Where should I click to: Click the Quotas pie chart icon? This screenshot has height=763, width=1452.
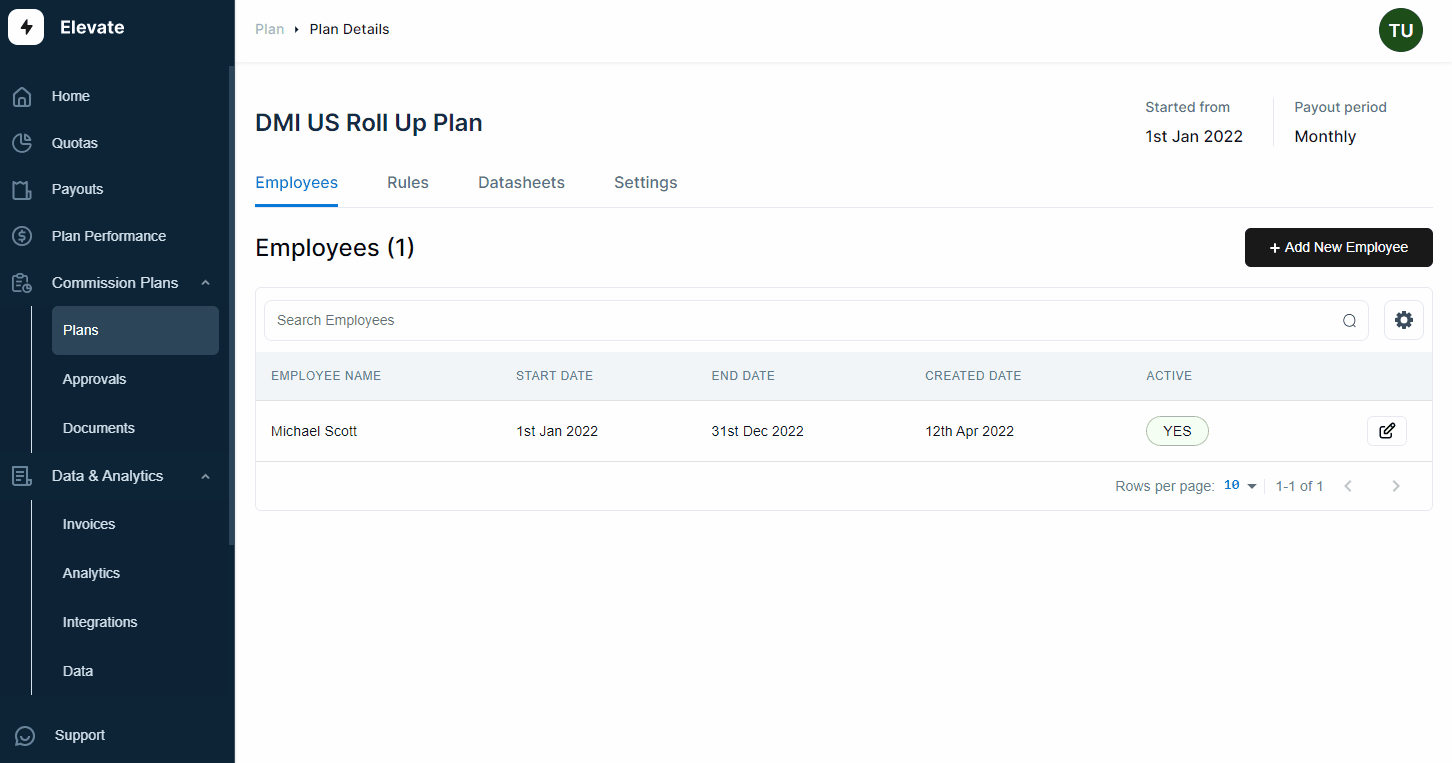pos(22,143)
